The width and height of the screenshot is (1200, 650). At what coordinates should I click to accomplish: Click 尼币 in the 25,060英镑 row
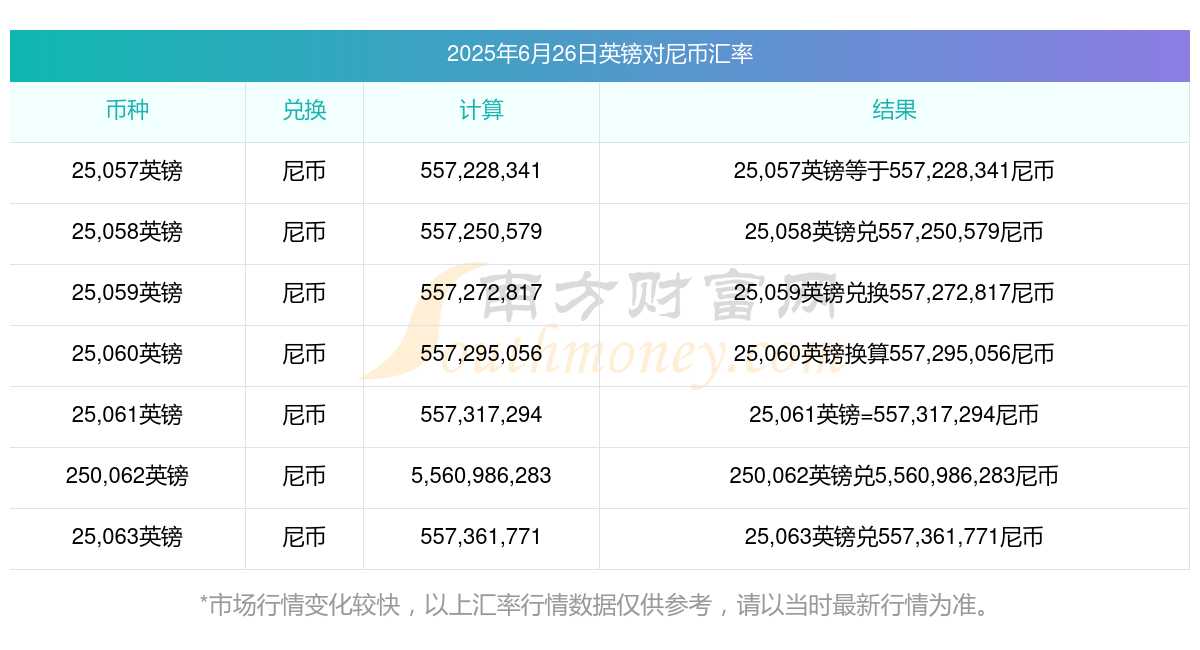coord(304,354)
